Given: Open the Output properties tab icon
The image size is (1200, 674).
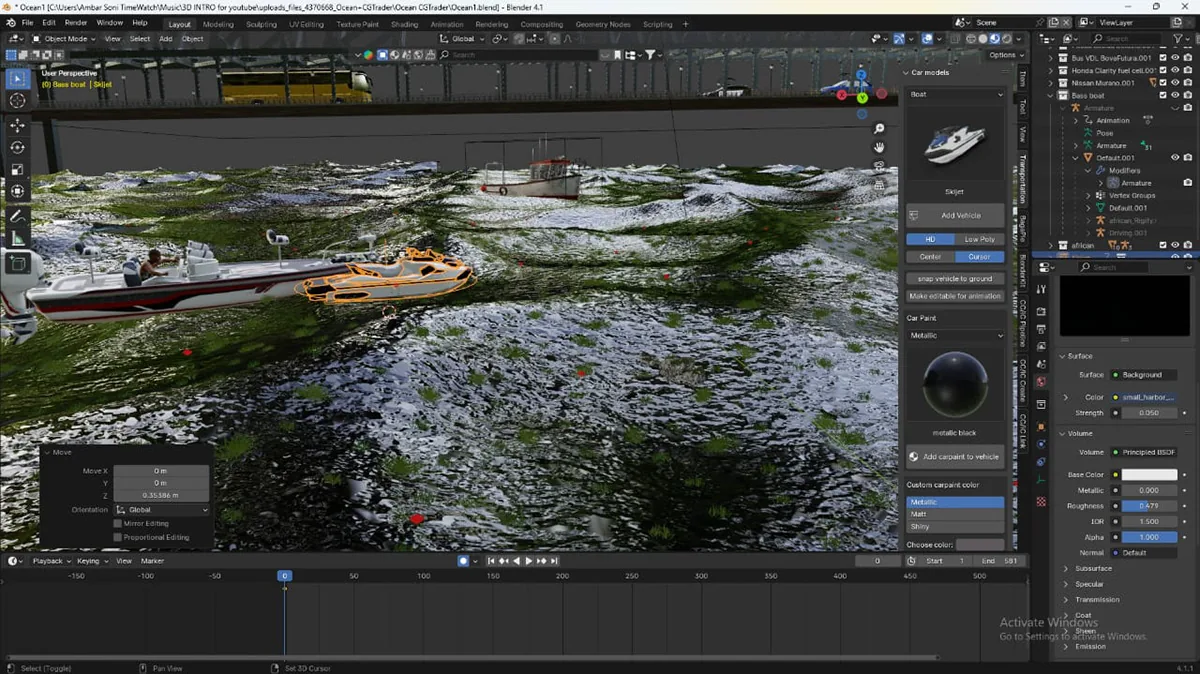Looking at the screenshot, I should pos(1041,330).
